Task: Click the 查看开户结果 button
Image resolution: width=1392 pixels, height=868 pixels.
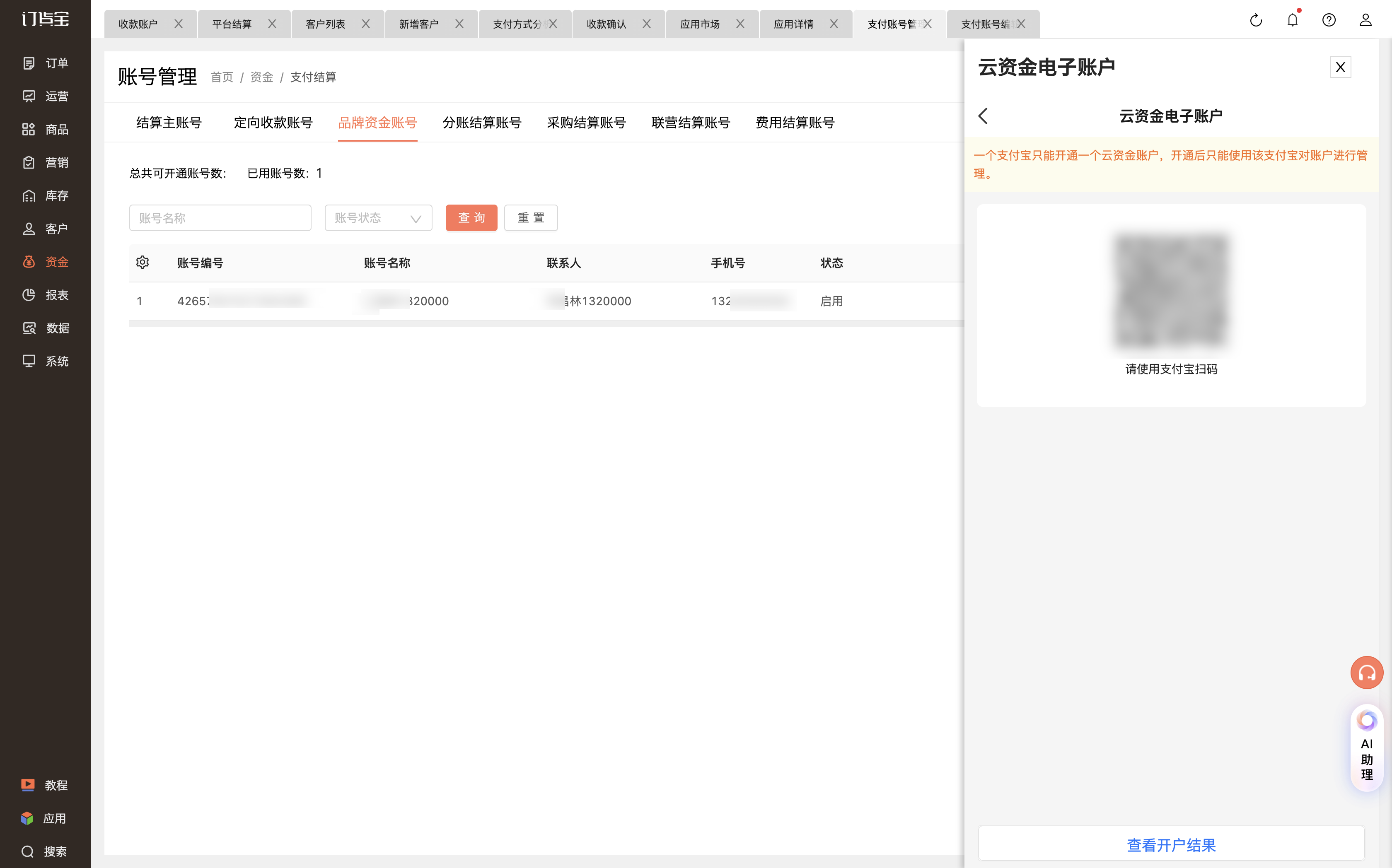Action: [1171, 845]
